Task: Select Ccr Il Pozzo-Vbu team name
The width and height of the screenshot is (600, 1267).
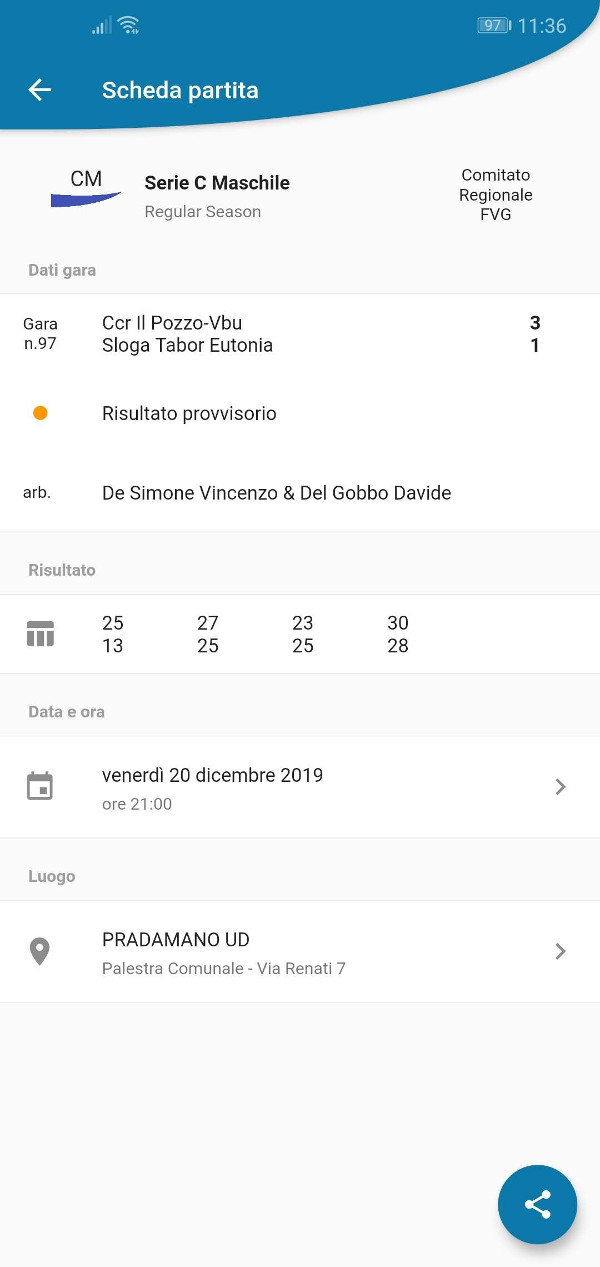Action: tap(172, 323)
